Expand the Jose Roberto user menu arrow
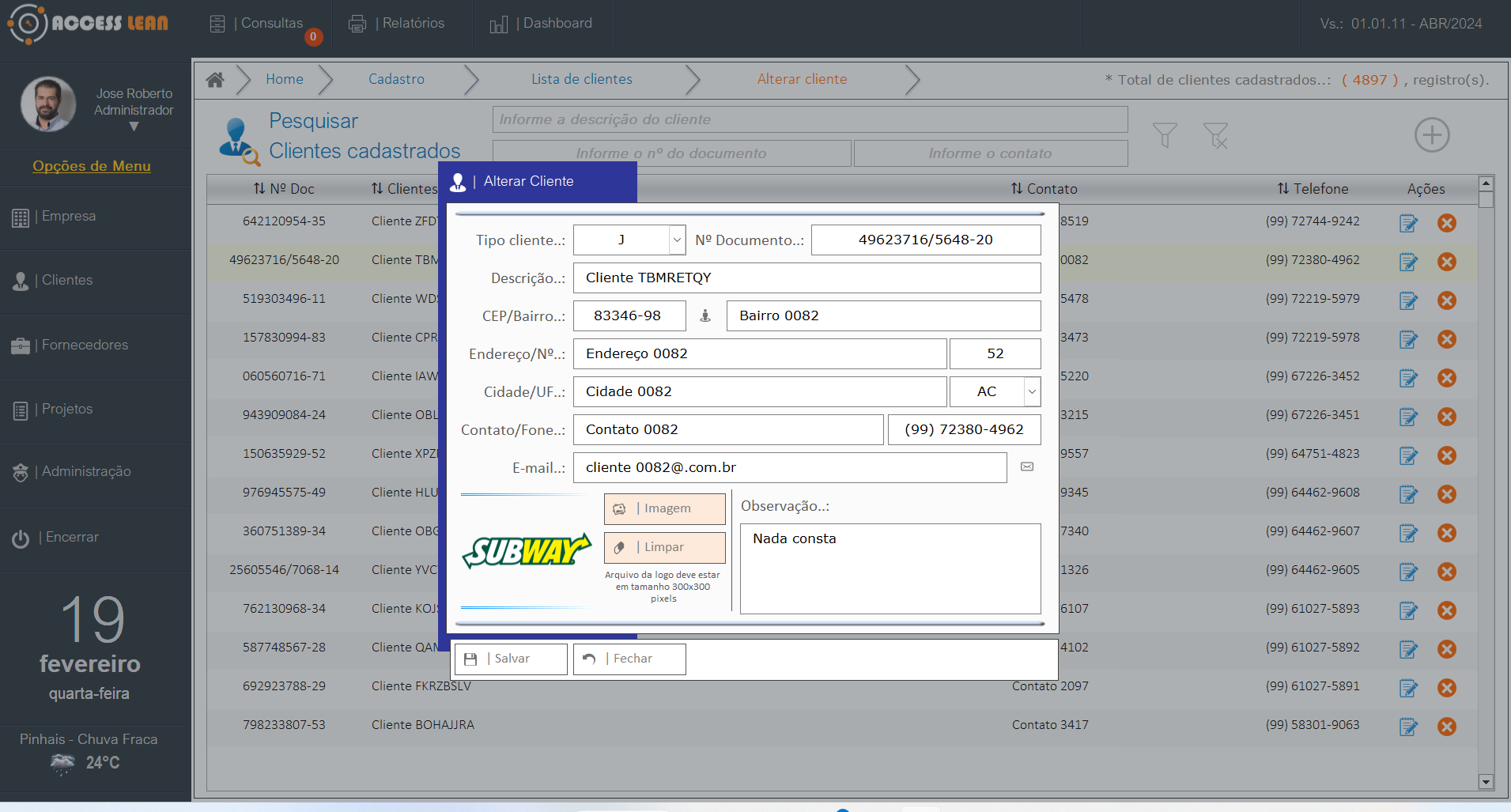Screen dimensions: 1511x812 click(x=134, y=127)
